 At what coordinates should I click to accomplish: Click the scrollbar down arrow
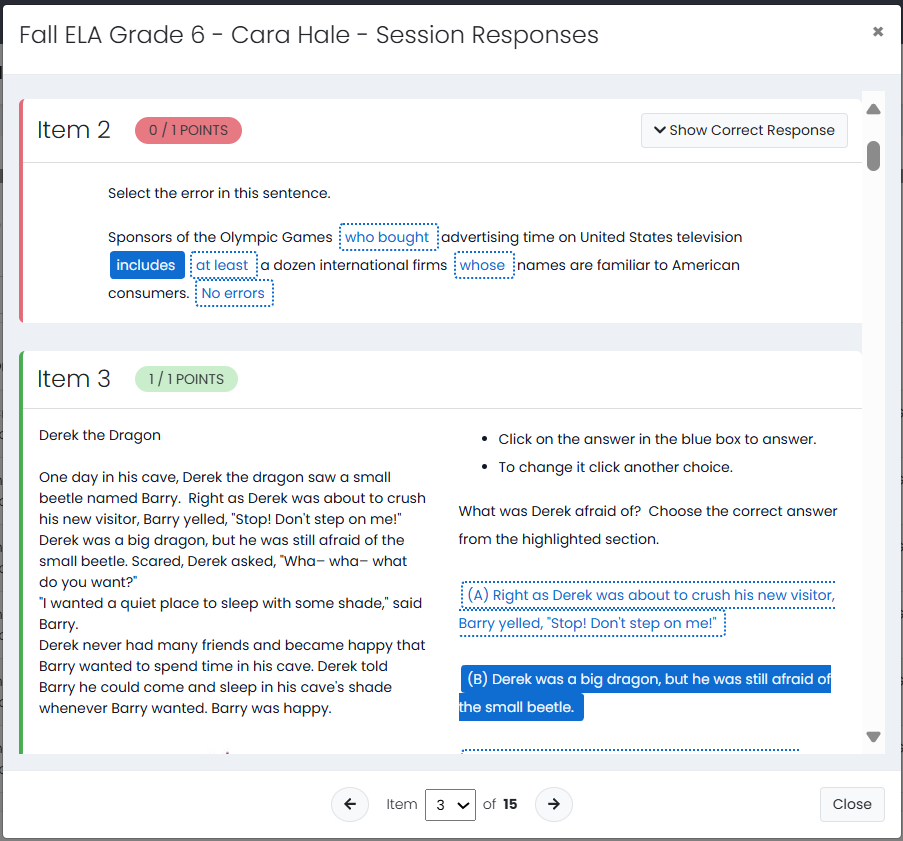873,737
